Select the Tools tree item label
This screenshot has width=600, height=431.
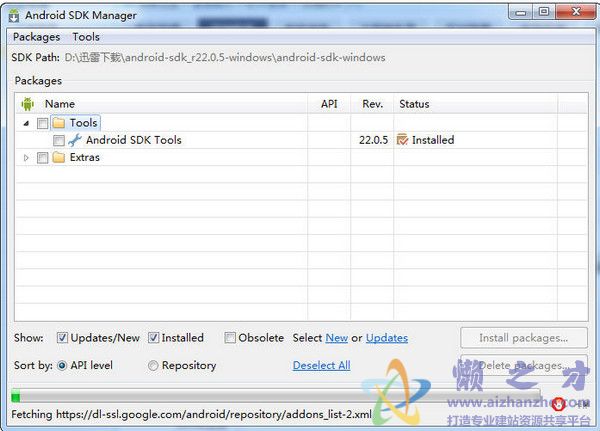(83, 123)
